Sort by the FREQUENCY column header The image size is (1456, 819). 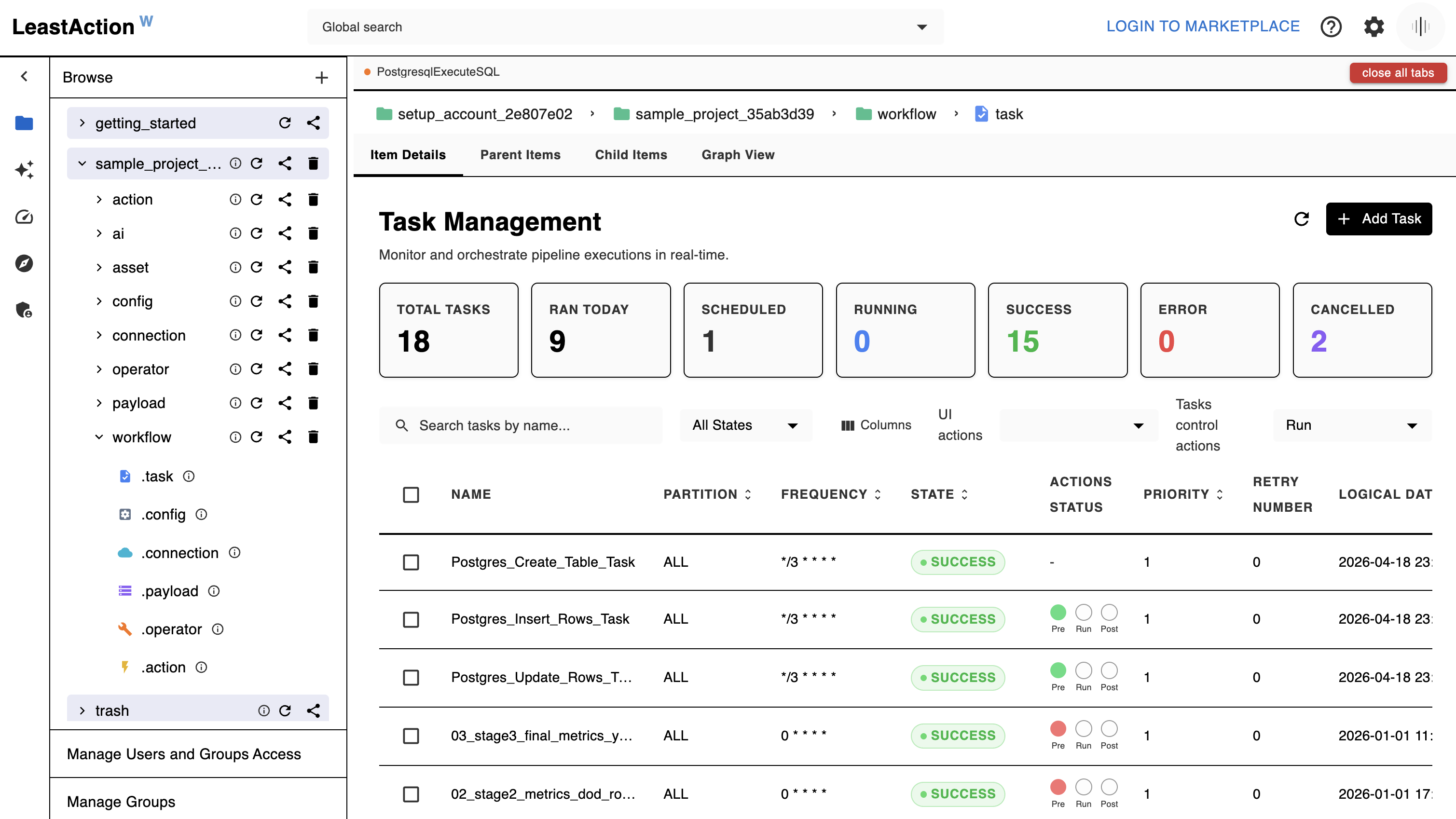831,494
